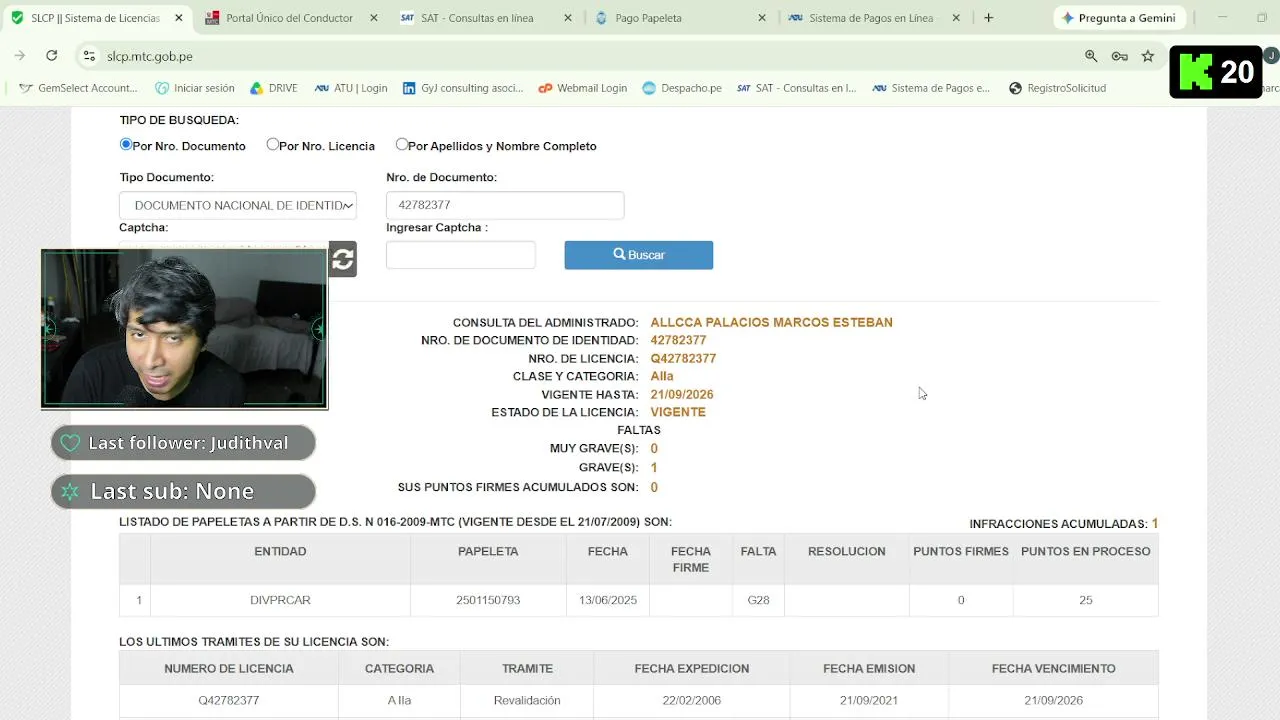Screen dimensions: 1280x720
Task: Go forward in browser history
Action: pyautogui.click(x=21, y=56)
